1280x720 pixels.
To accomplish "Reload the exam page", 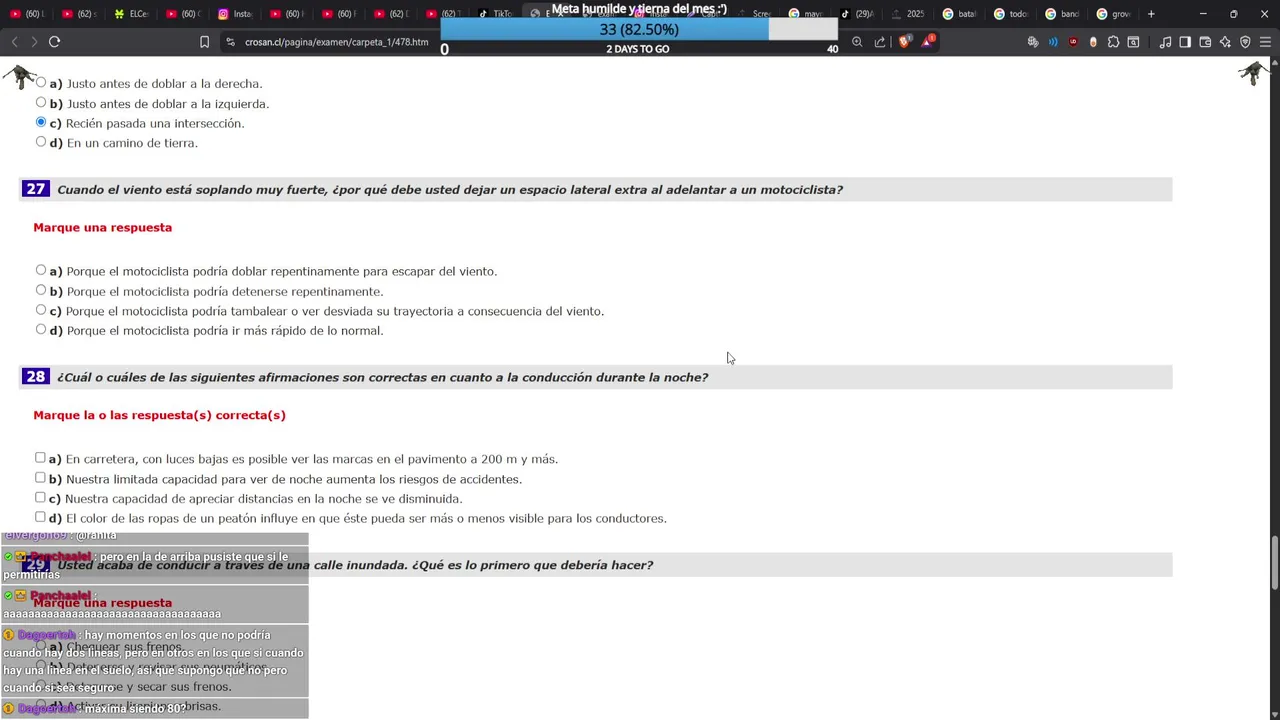I will (54, 42).
